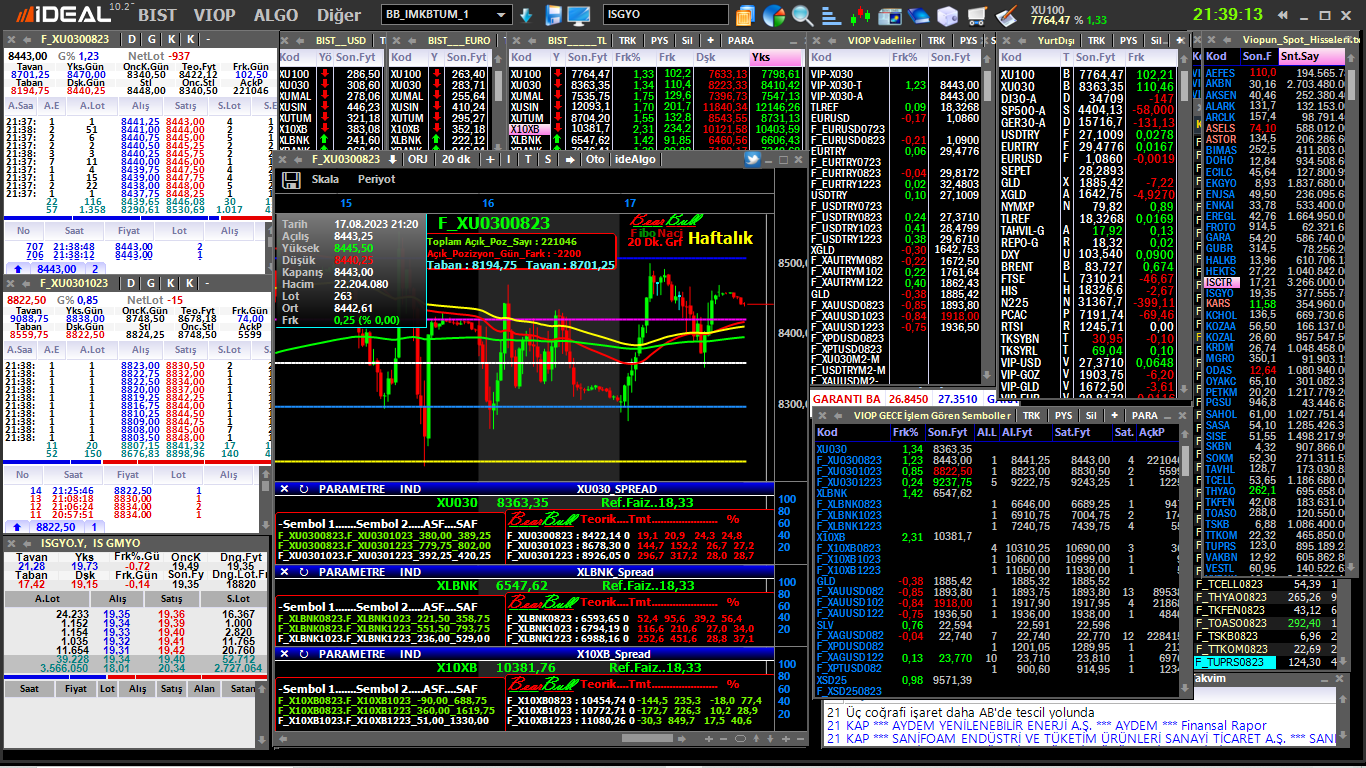Toggle the D button in F_XU0301023 depth header
The height and width of the screenshot is (768, 1366).
[x=133, y=283]
